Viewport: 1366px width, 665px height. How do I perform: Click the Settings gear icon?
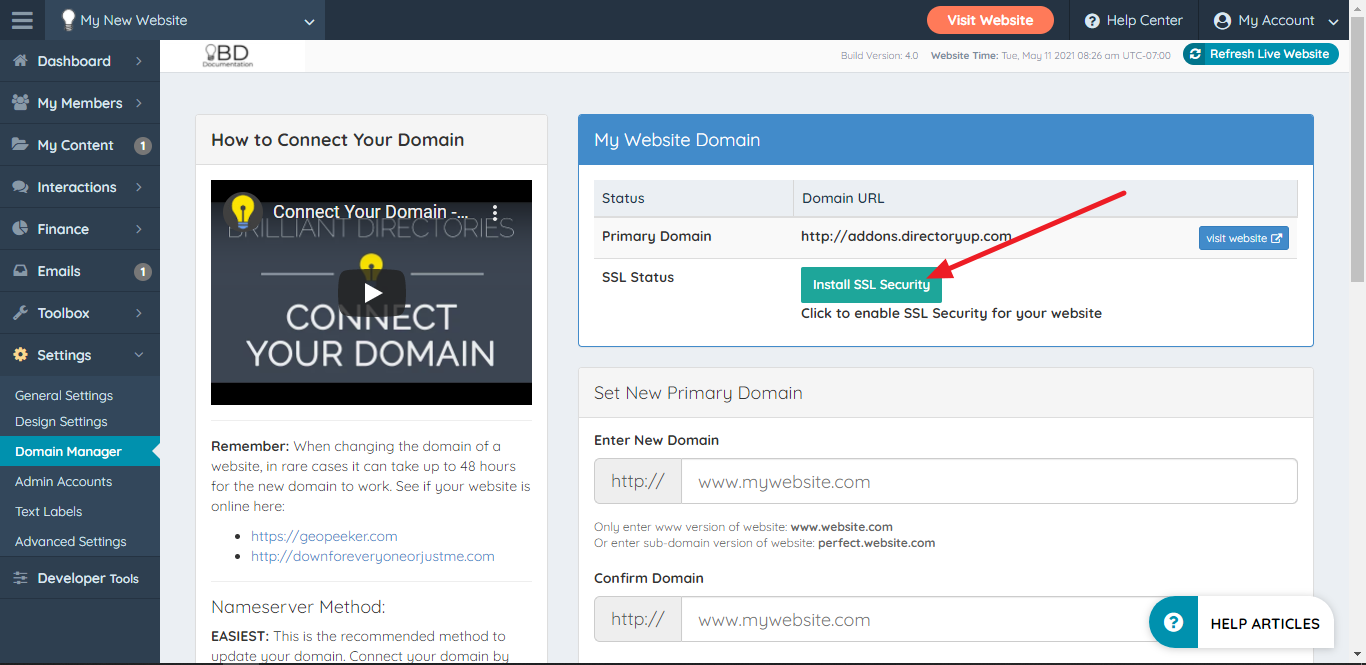(23, 355)
